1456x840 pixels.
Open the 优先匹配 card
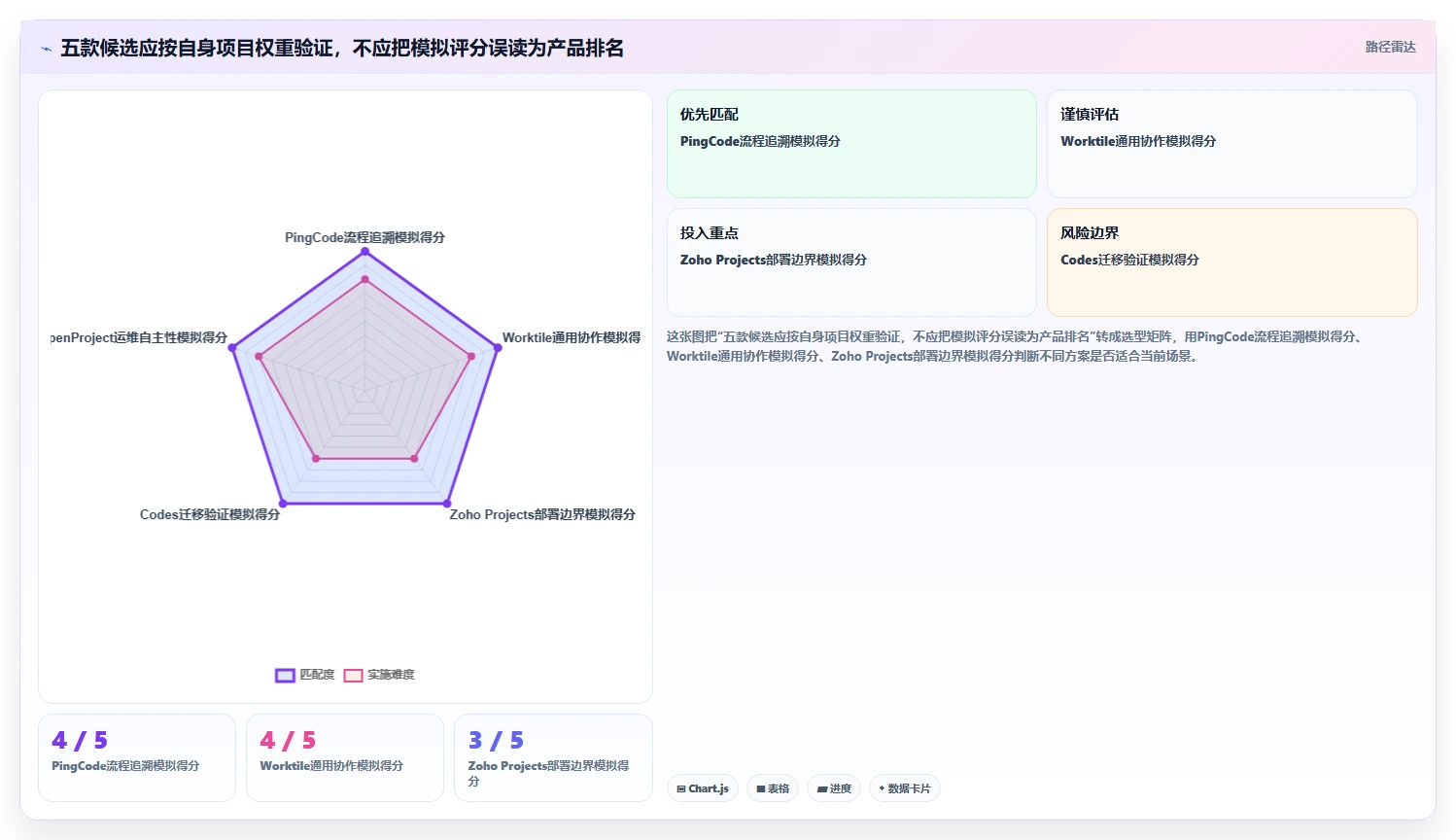(851, 144)
